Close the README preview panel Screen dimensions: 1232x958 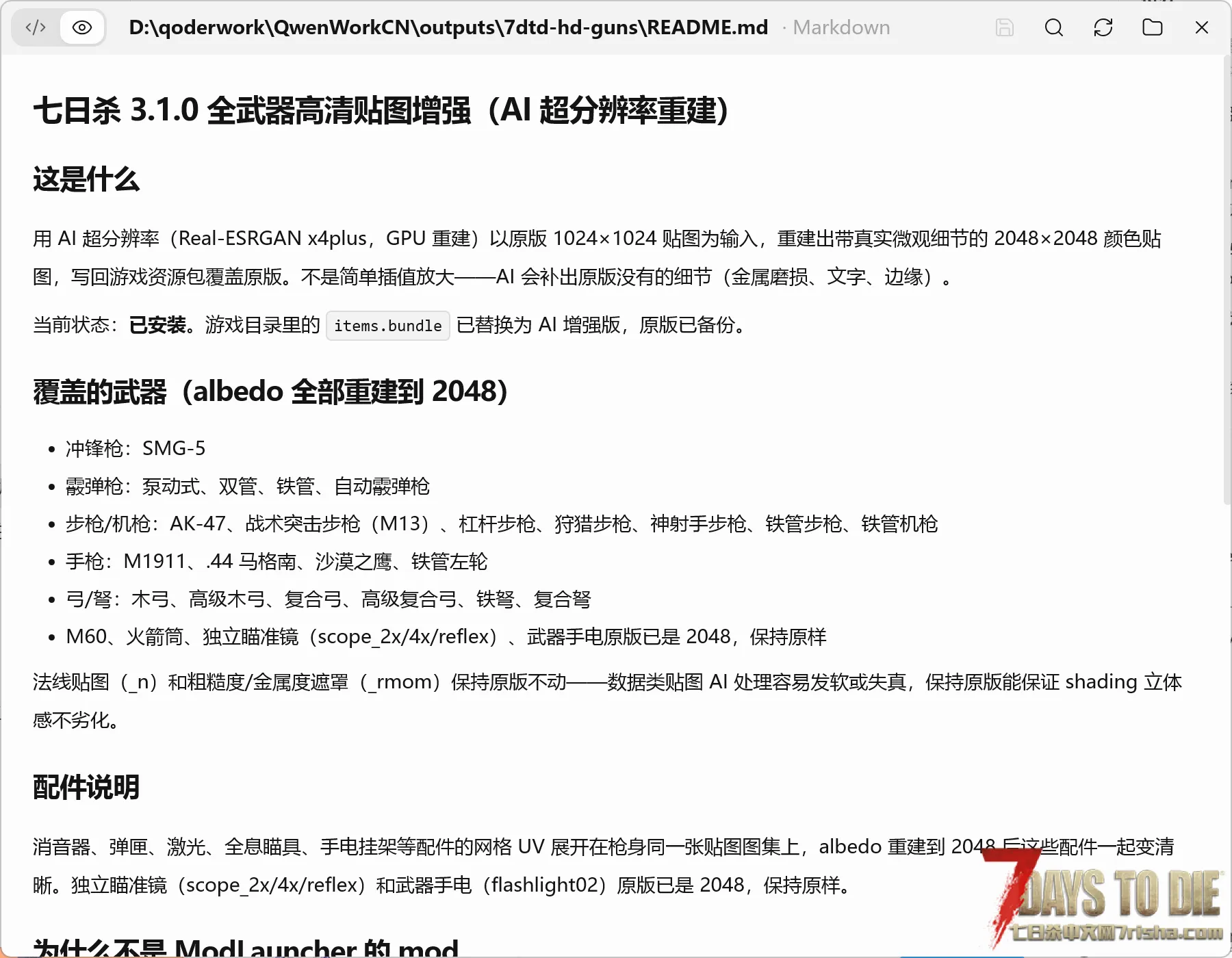coord(1202,27)
